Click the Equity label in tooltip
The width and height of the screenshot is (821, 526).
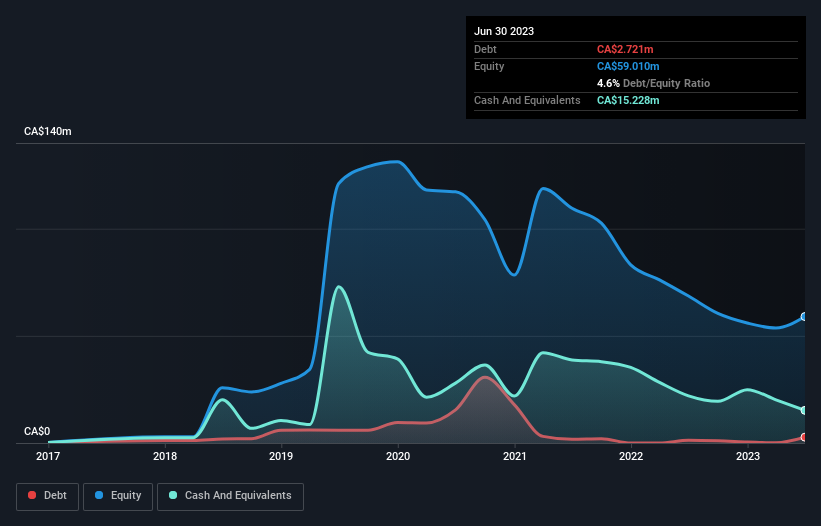[x=489, y=66]
